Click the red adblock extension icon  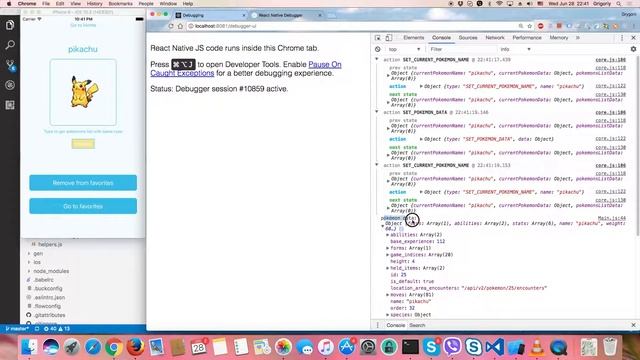tap(540, 26)
